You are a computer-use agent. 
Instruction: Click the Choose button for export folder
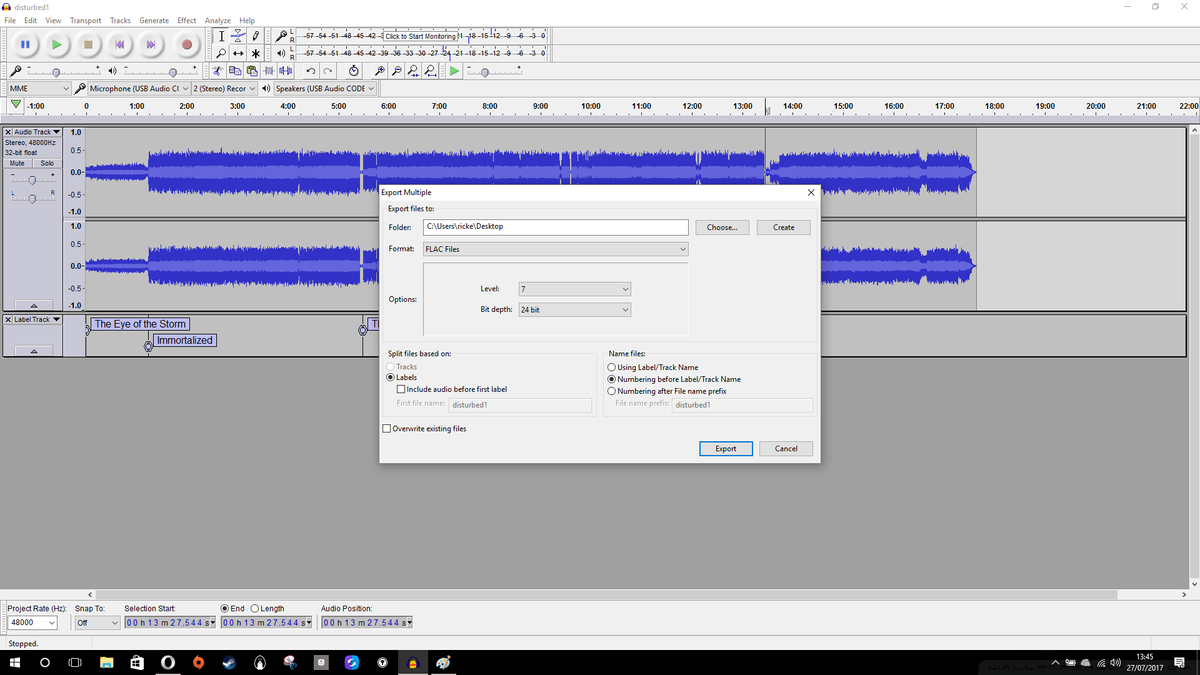(722, 227)
